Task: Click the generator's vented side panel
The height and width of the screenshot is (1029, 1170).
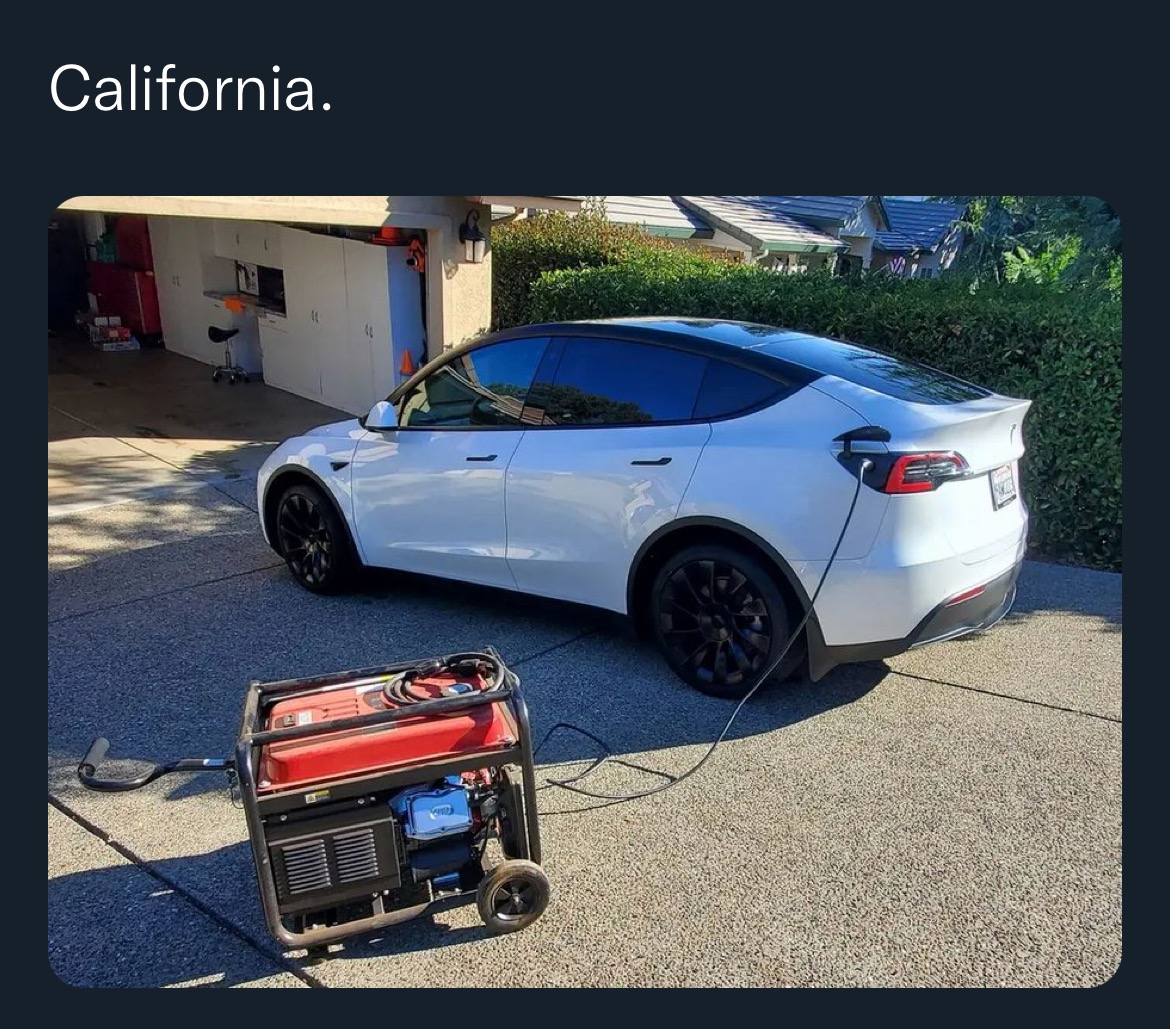Action: pyautogui.click(x=331, y=860)
